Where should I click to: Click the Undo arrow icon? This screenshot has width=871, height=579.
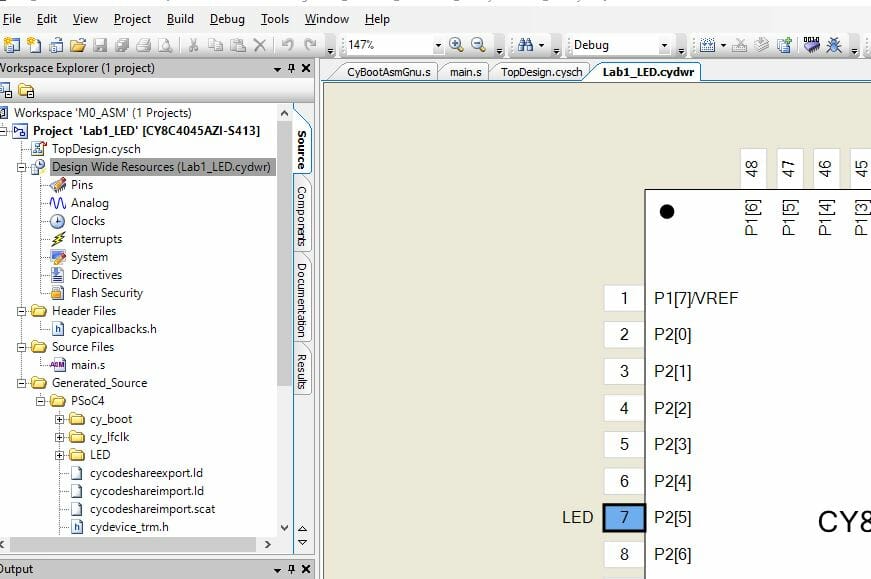[287, 45]
